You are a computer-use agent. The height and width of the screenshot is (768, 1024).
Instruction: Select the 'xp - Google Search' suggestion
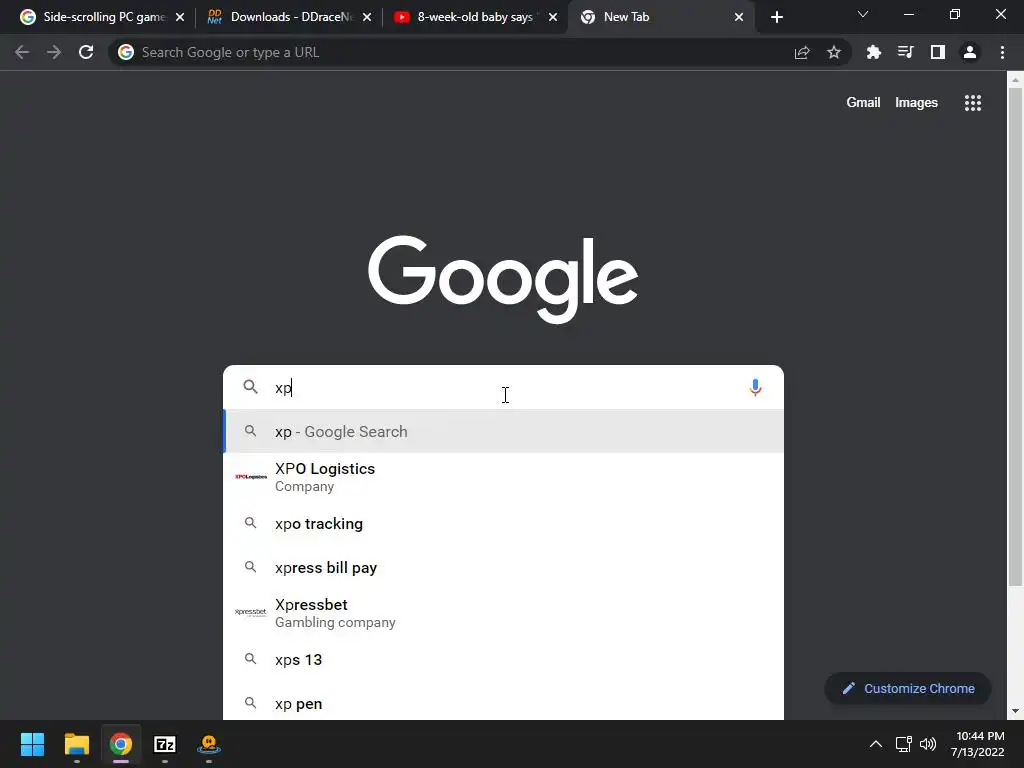pyautogui.click(x=503, y=432)
